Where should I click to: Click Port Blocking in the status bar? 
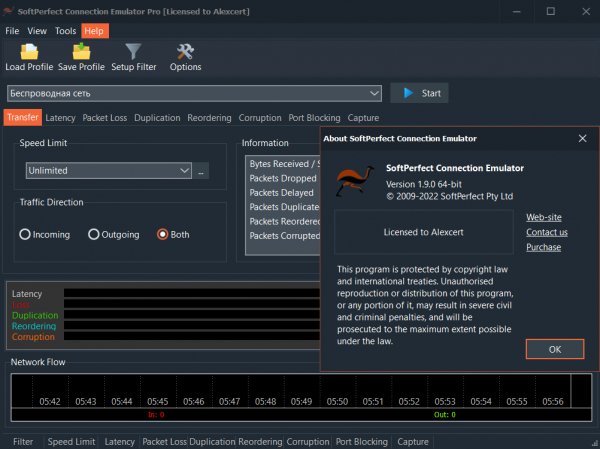[362, 441]
